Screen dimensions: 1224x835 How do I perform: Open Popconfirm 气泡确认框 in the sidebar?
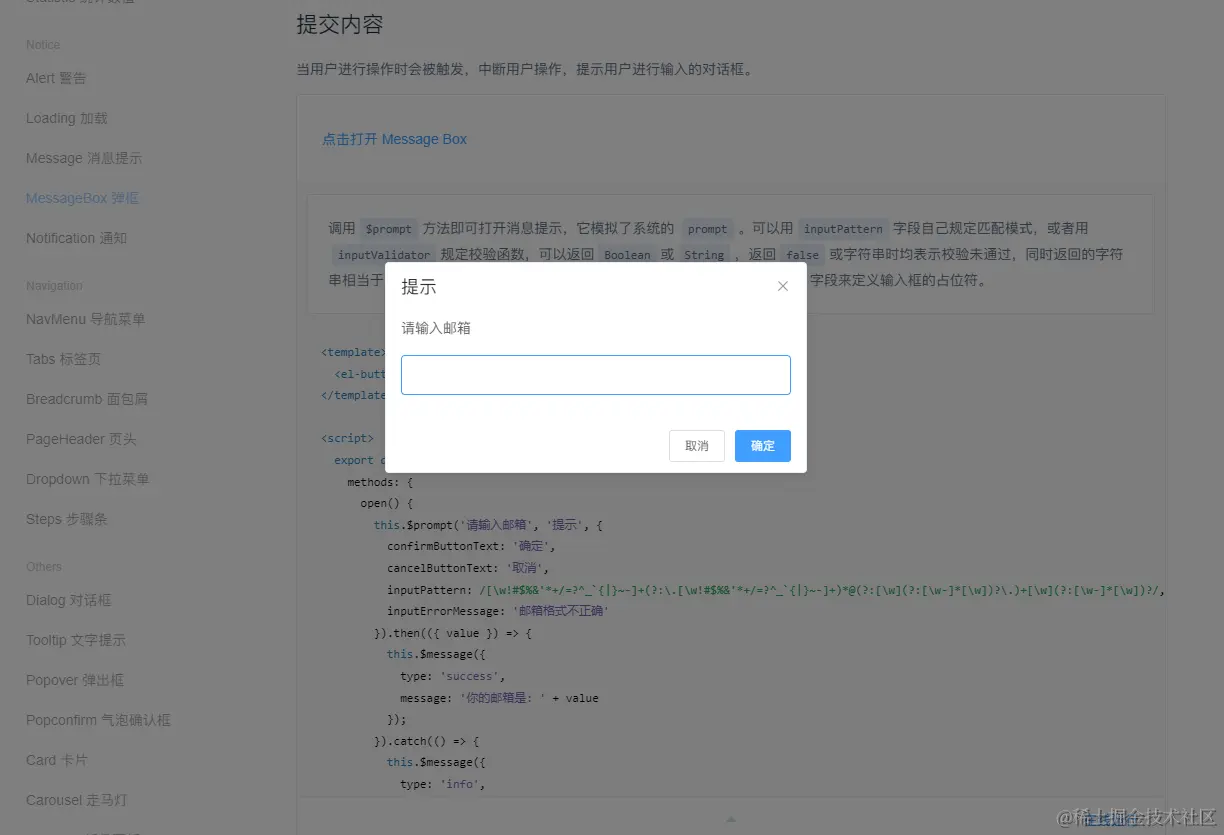click(x=98, y=720)
